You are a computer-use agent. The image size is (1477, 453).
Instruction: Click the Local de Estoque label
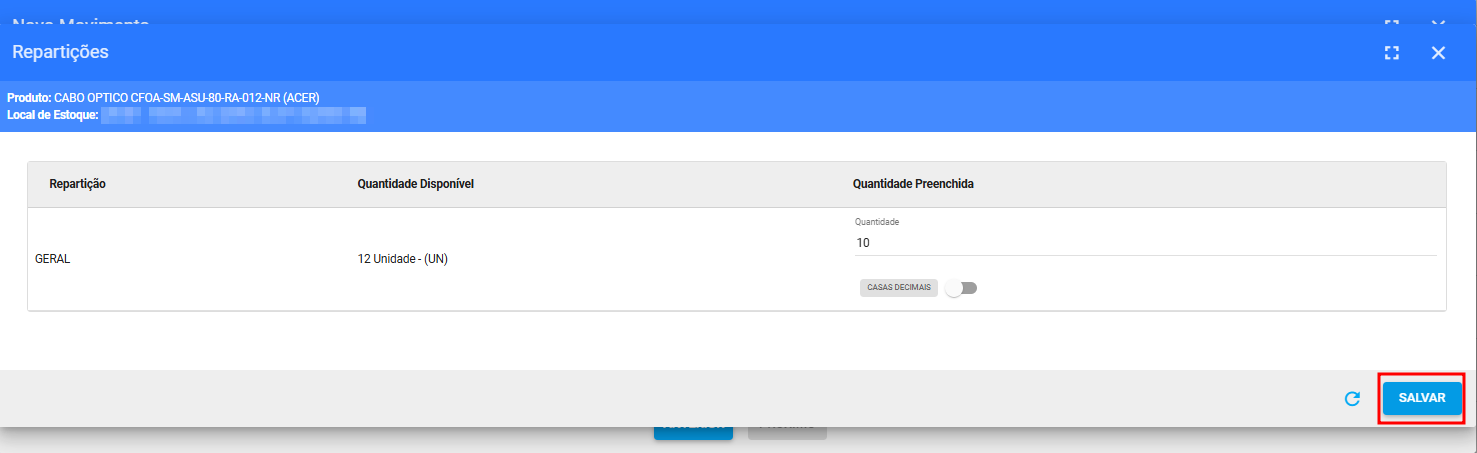[x=53, y=116]
